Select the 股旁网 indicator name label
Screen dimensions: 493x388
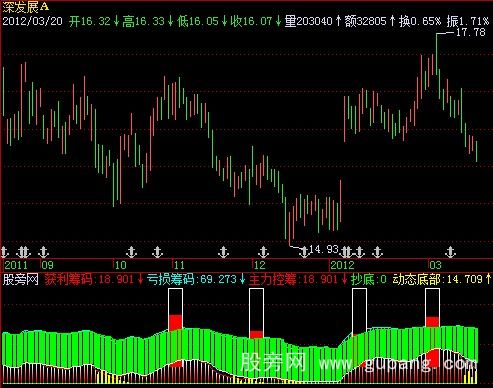tap(21, 279)
